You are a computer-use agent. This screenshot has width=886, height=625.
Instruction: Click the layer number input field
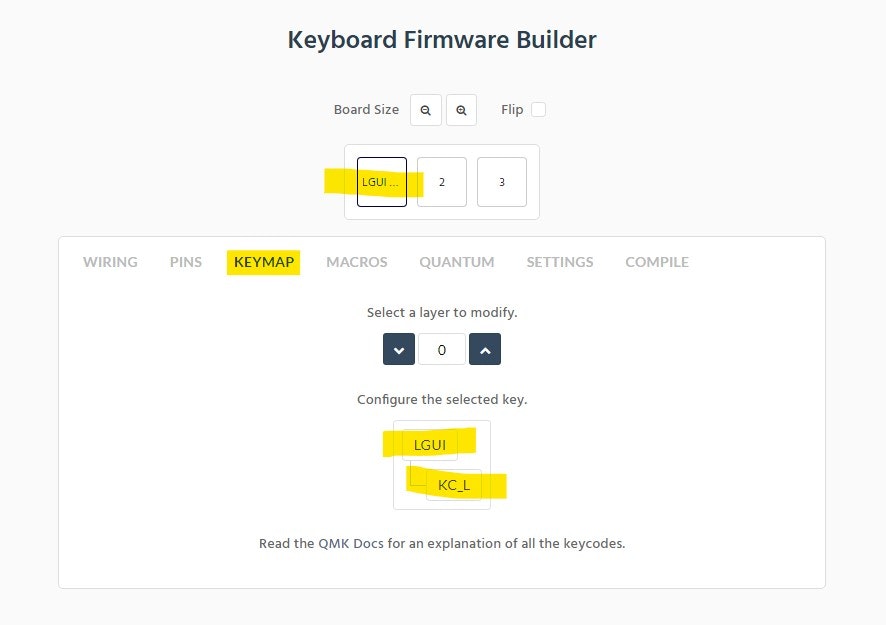click(x=442, y=349)
